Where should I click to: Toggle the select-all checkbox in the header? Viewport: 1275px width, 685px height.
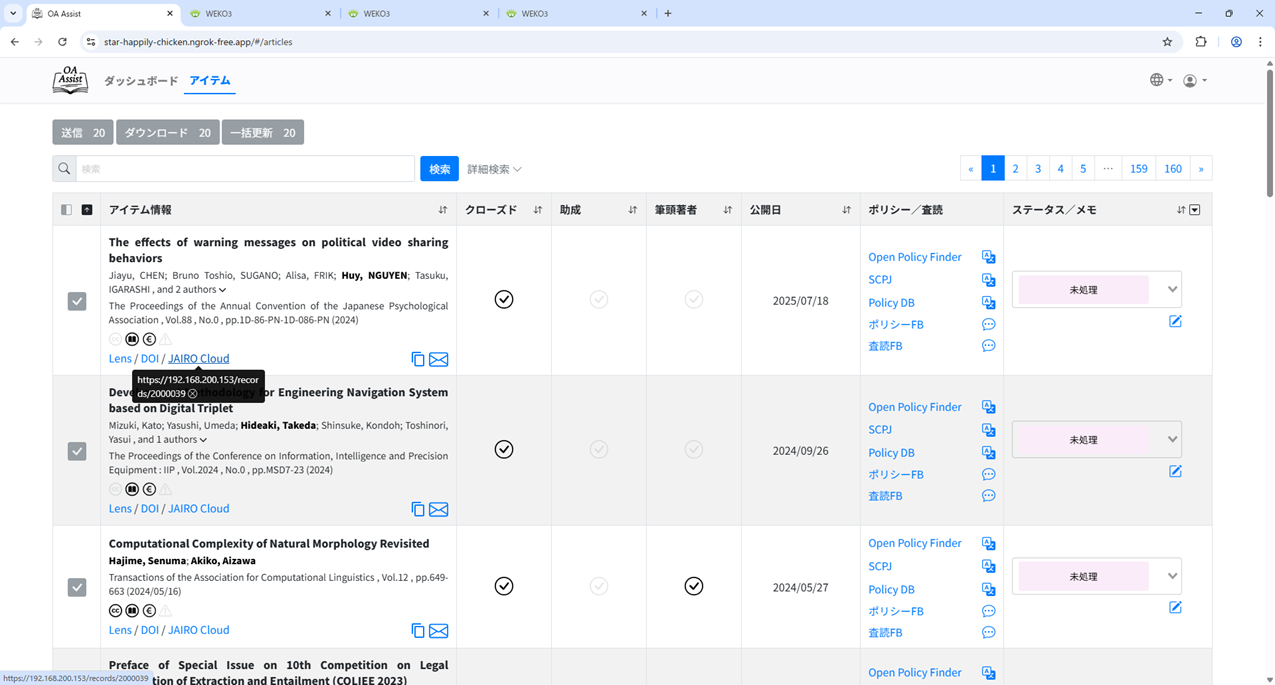[67, 208]
